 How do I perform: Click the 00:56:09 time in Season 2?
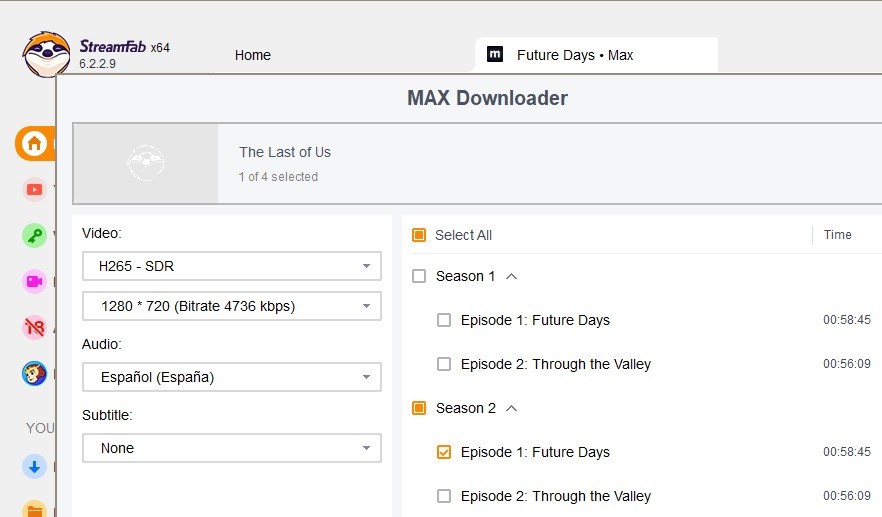847,496
